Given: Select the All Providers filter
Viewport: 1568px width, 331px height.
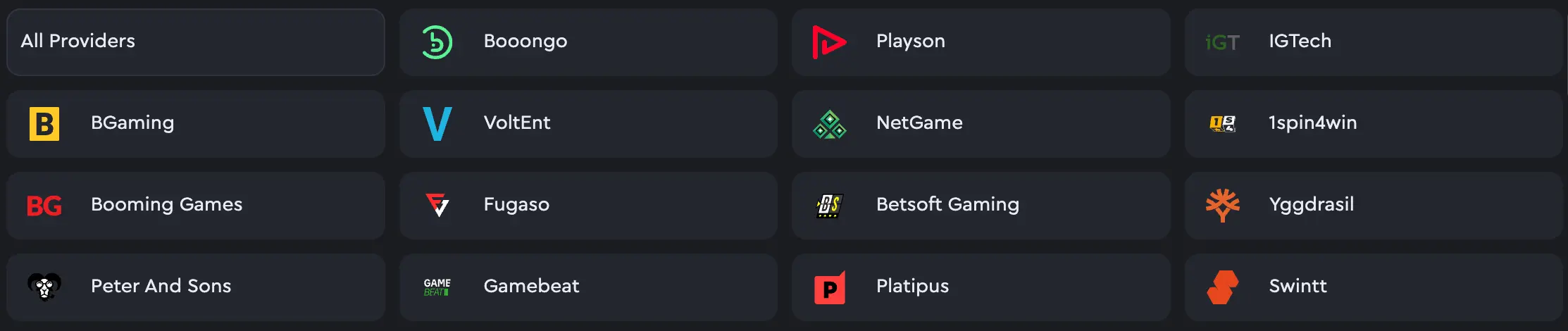Looking at the screenshot, I should [196, 42].
